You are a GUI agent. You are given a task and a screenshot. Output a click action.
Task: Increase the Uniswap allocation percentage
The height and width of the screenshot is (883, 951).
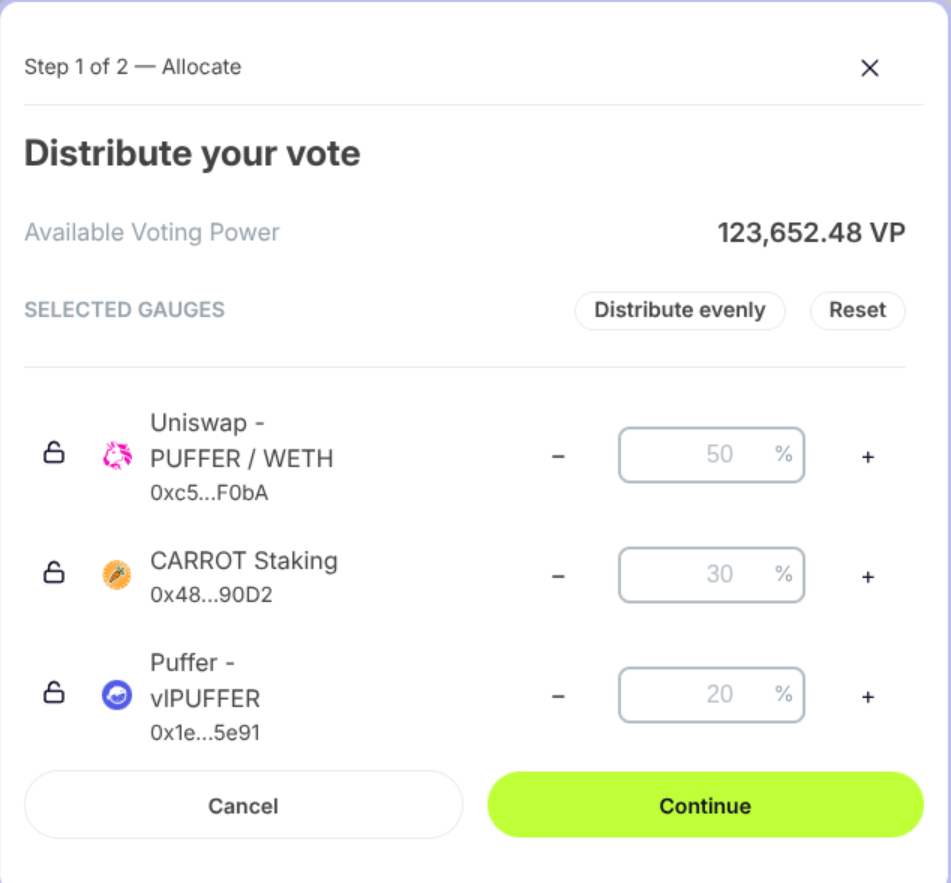(x=867, y=455)
